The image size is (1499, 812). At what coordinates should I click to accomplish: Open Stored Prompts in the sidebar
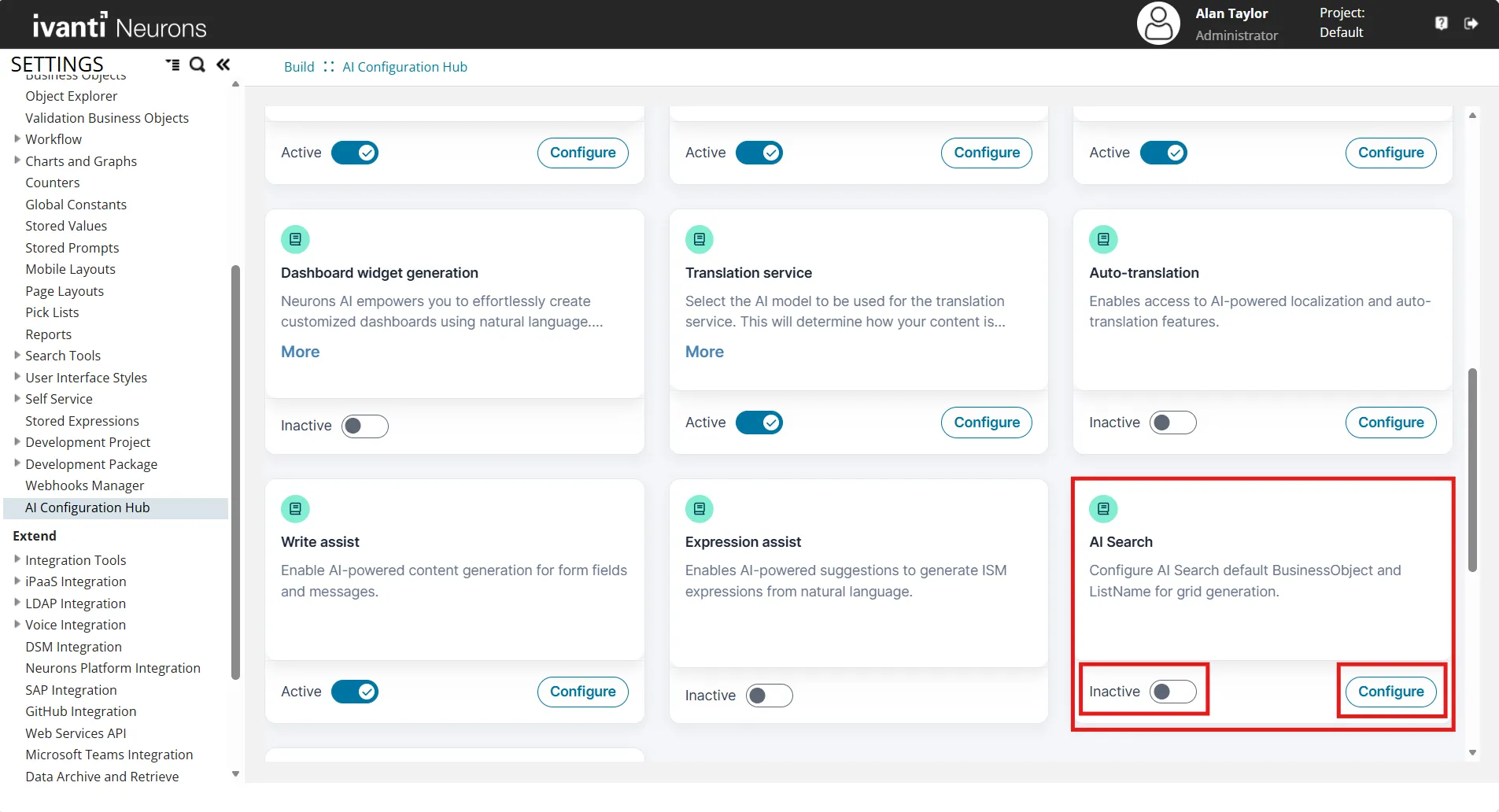point(72,248)
